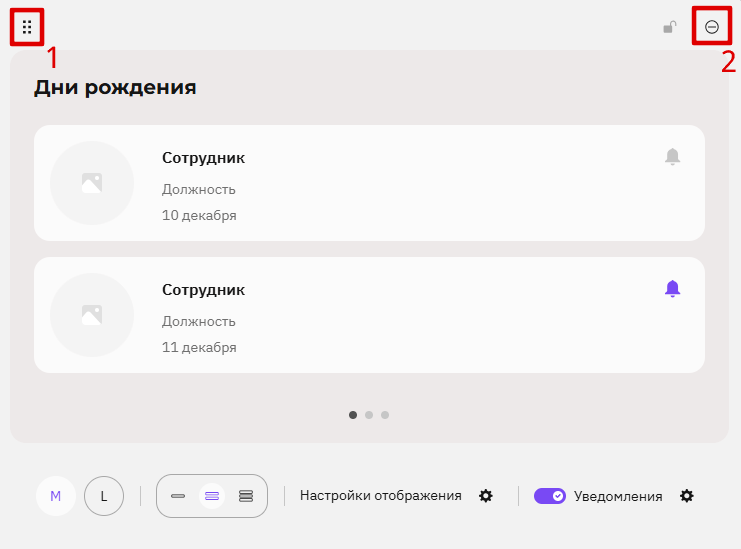741x549 pixels.
Task: Go to the third carousel page dot
Action: (385, 415)
